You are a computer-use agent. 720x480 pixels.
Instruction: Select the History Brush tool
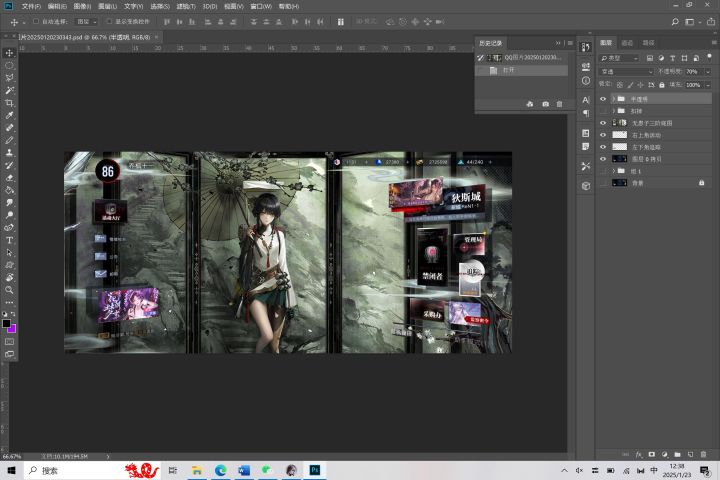pos(9,165)
